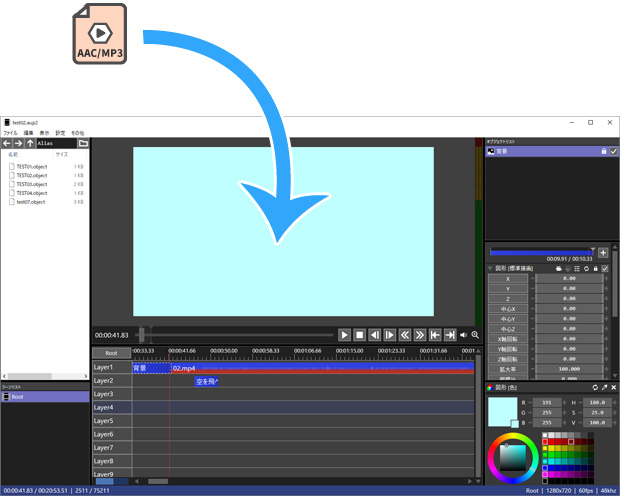The width and height of the screenshot is (620, 496).
Task: Toggle the lock icon on 背景 object
Action: click(603, 151)
